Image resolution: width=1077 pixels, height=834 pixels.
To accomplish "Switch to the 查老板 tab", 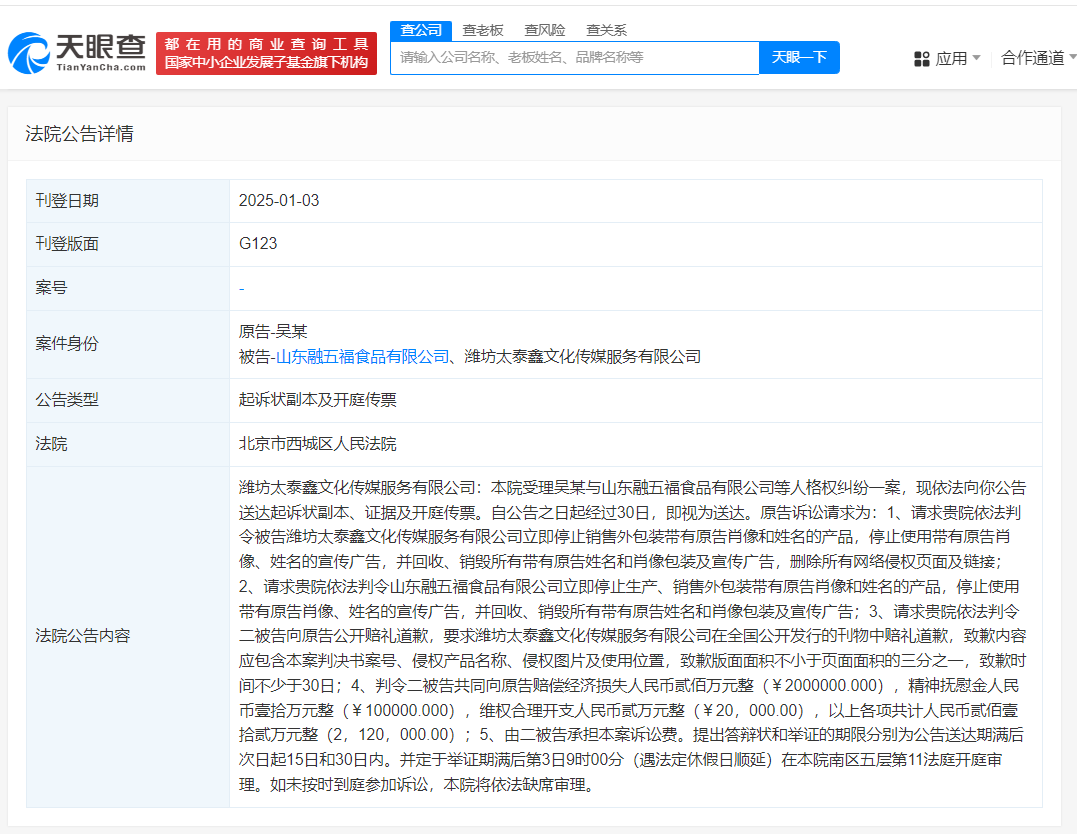I will 483,30.
